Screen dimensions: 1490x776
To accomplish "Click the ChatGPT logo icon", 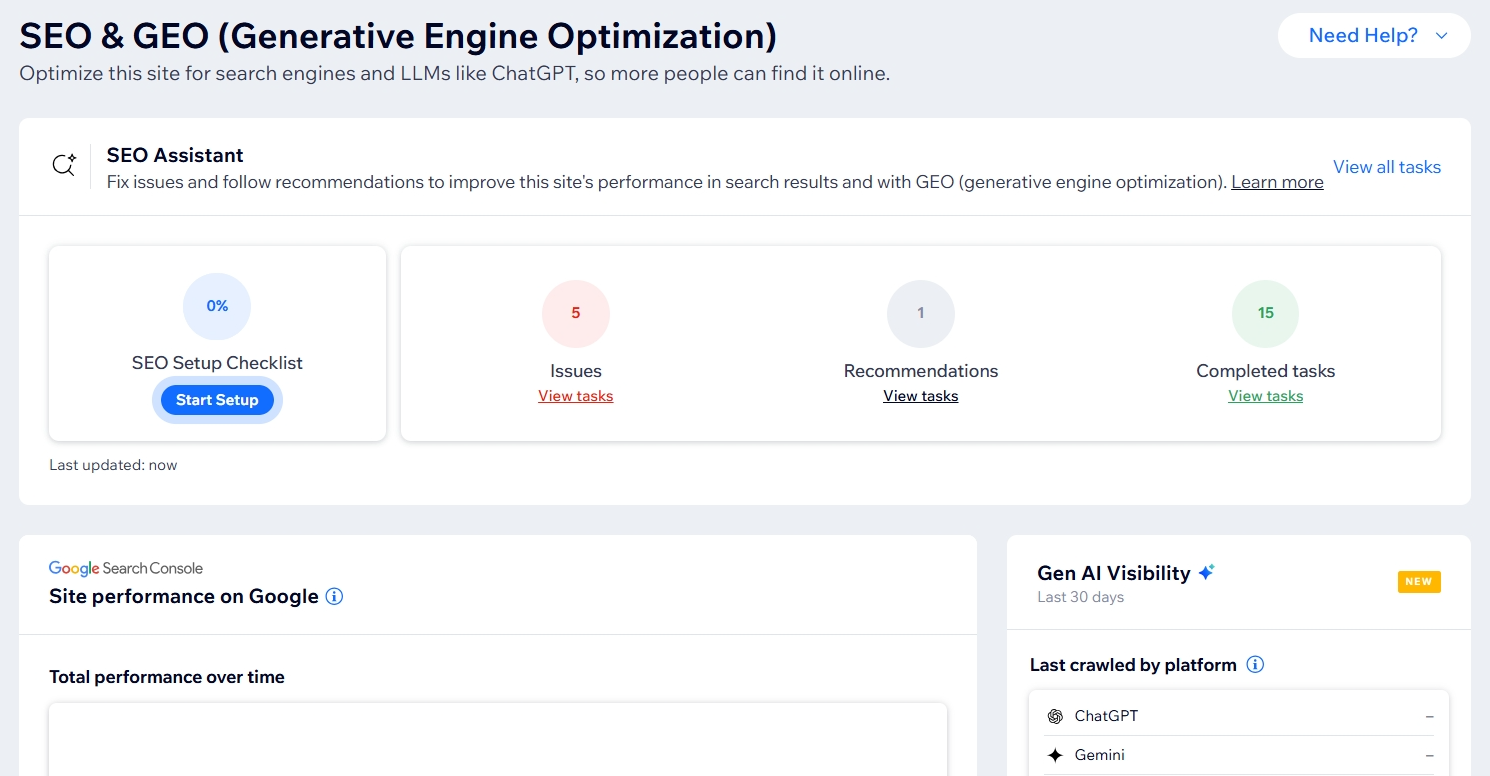I will coord(1054,716).
